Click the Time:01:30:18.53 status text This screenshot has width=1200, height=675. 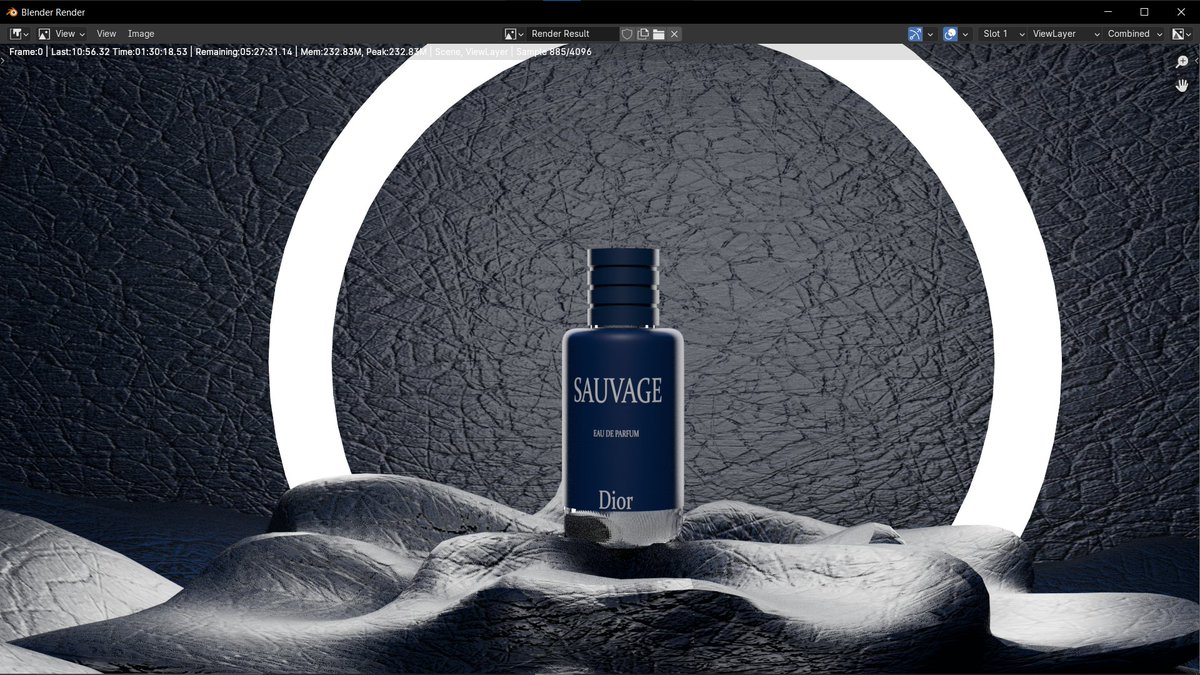[x=150, y=51]
